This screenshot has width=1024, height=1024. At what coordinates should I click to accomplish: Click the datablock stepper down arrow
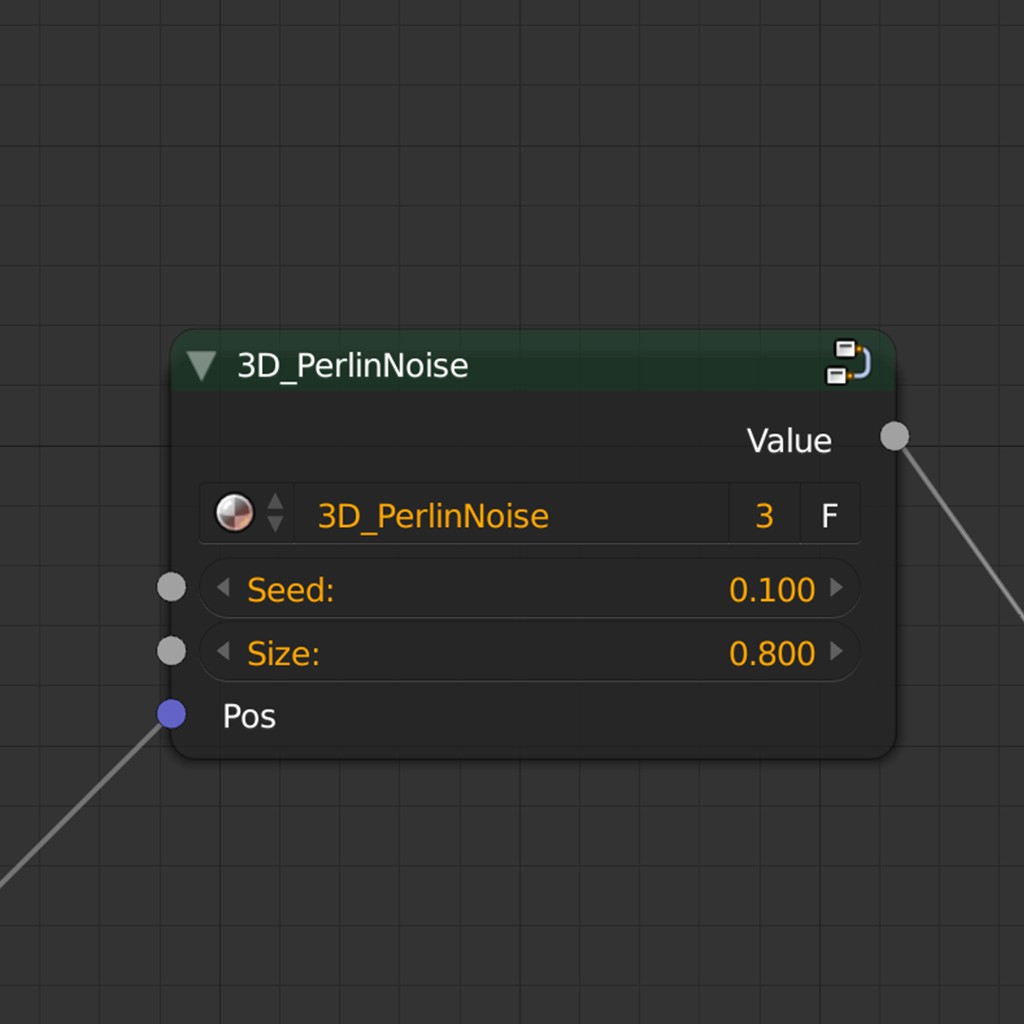click(x=277, y=526)
